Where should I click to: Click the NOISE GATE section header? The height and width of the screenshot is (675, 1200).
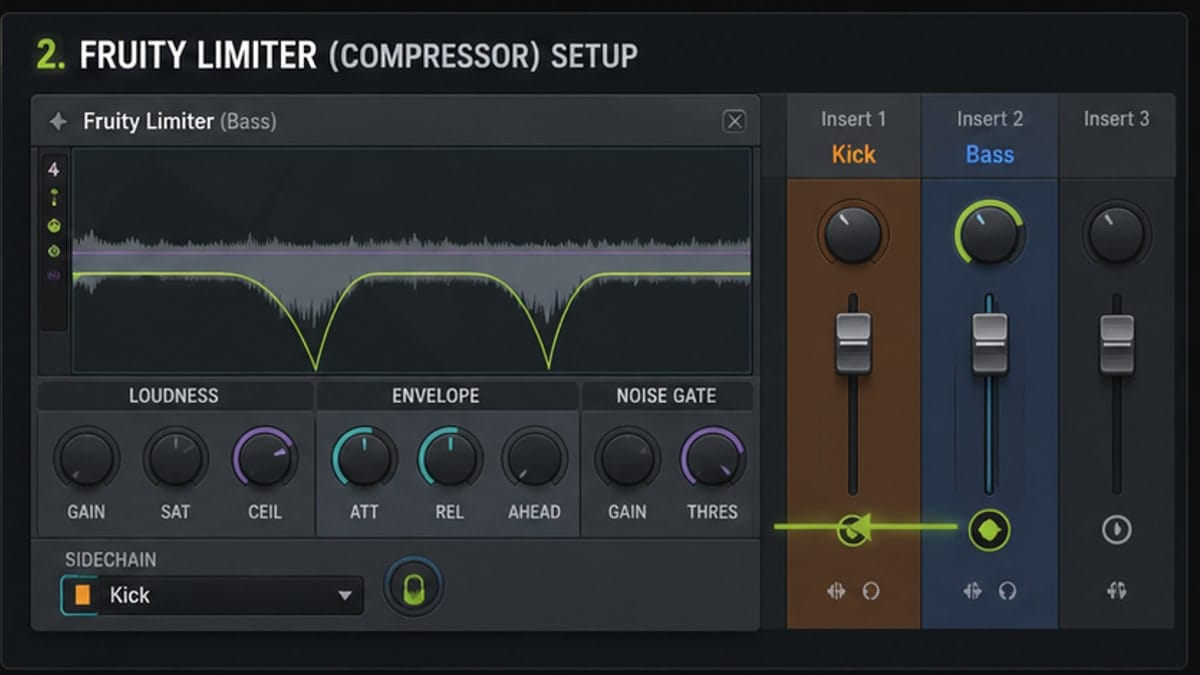(x=666, y=396)
